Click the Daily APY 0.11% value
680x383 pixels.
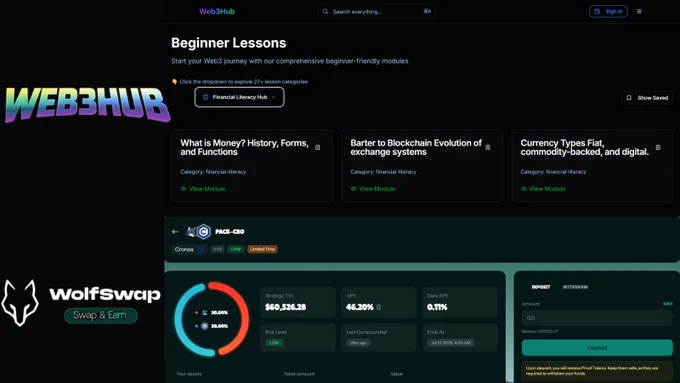tap(437, 307)
